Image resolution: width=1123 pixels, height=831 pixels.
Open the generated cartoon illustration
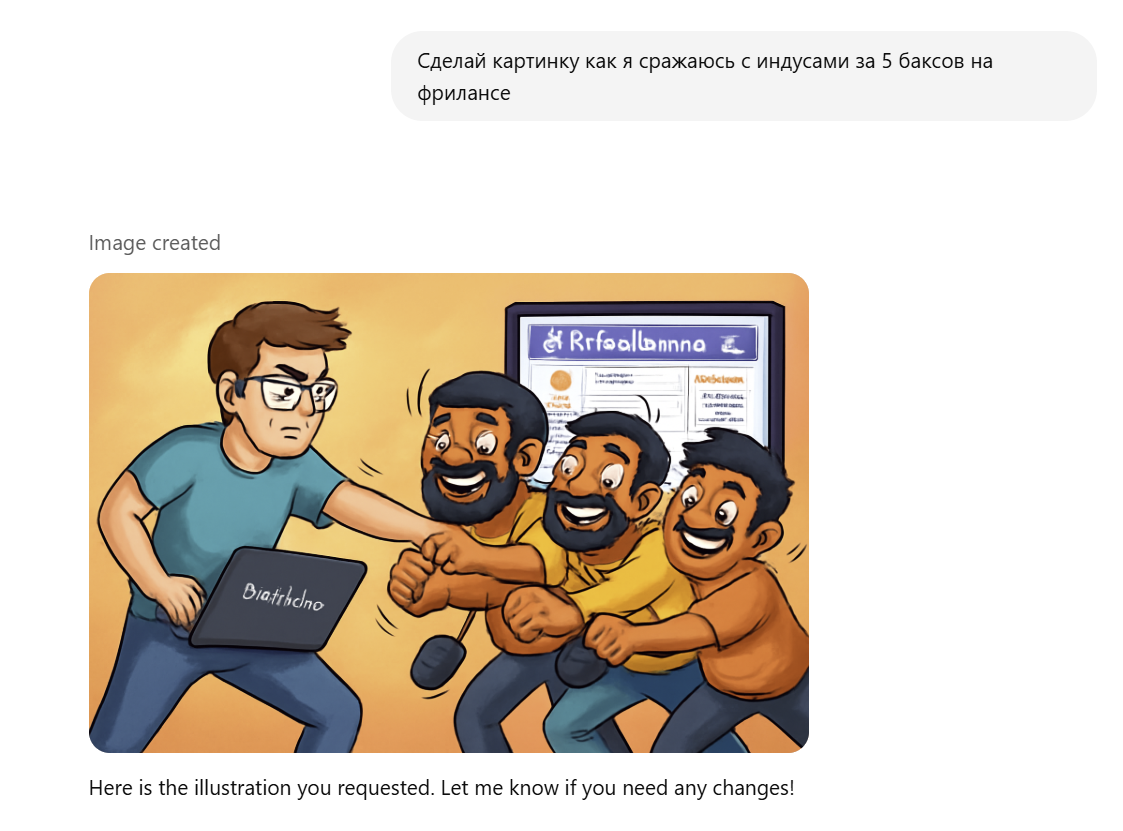click(448, 512)
